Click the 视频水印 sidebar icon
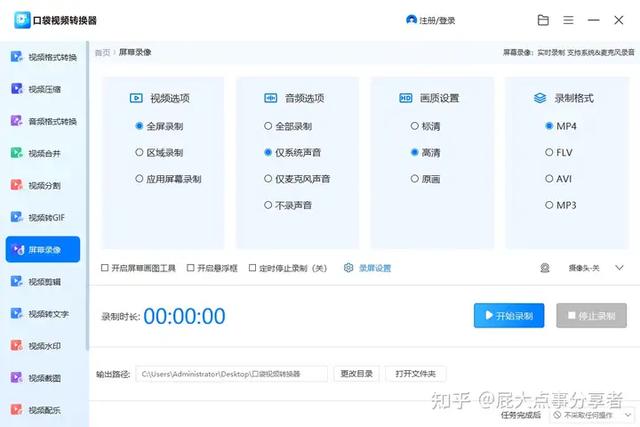The image size is (640, 427). [16, 346]
